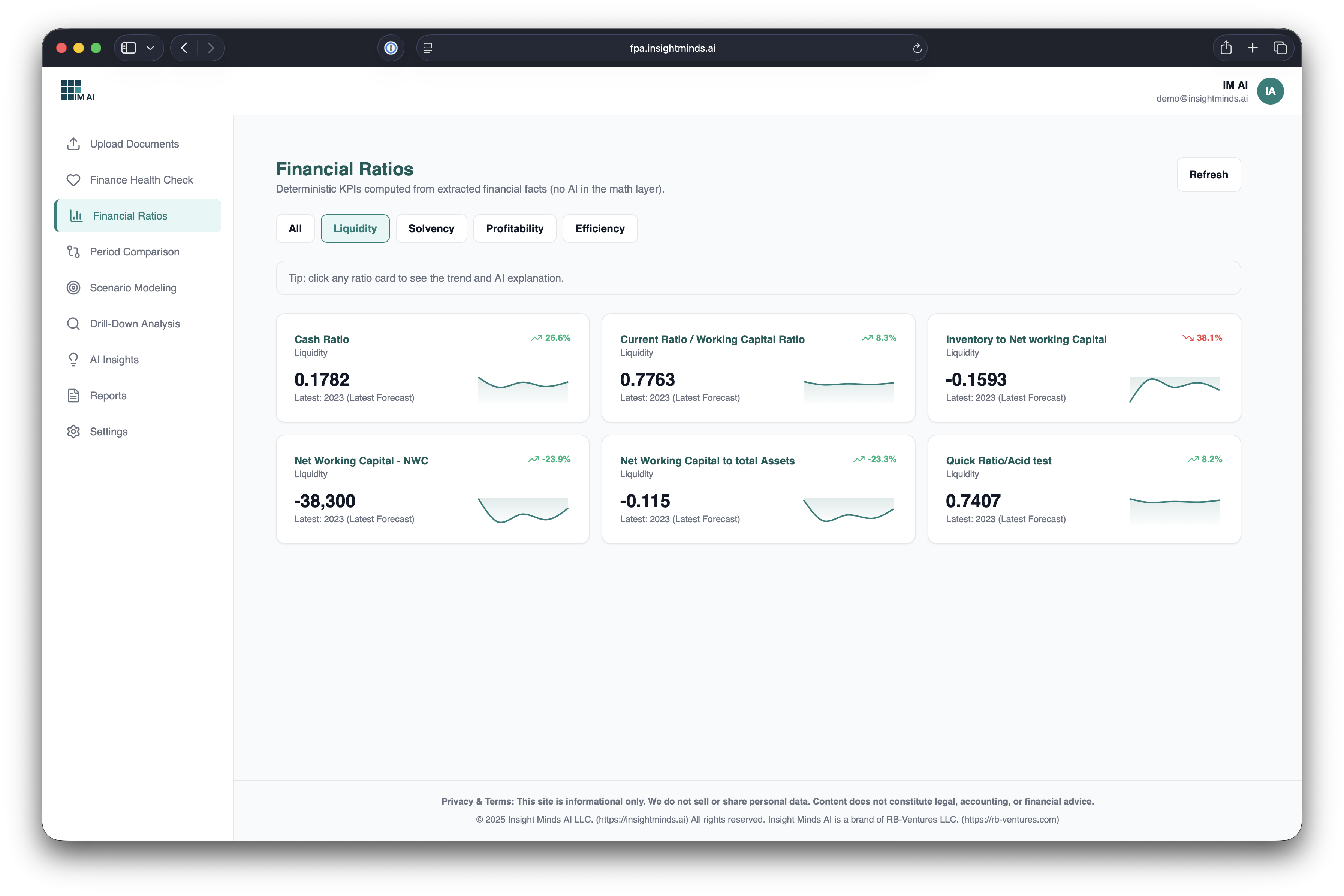Select the Profitability filter tab
Viewport: 1344px width, 896px height.
click(x=515, y=228)
